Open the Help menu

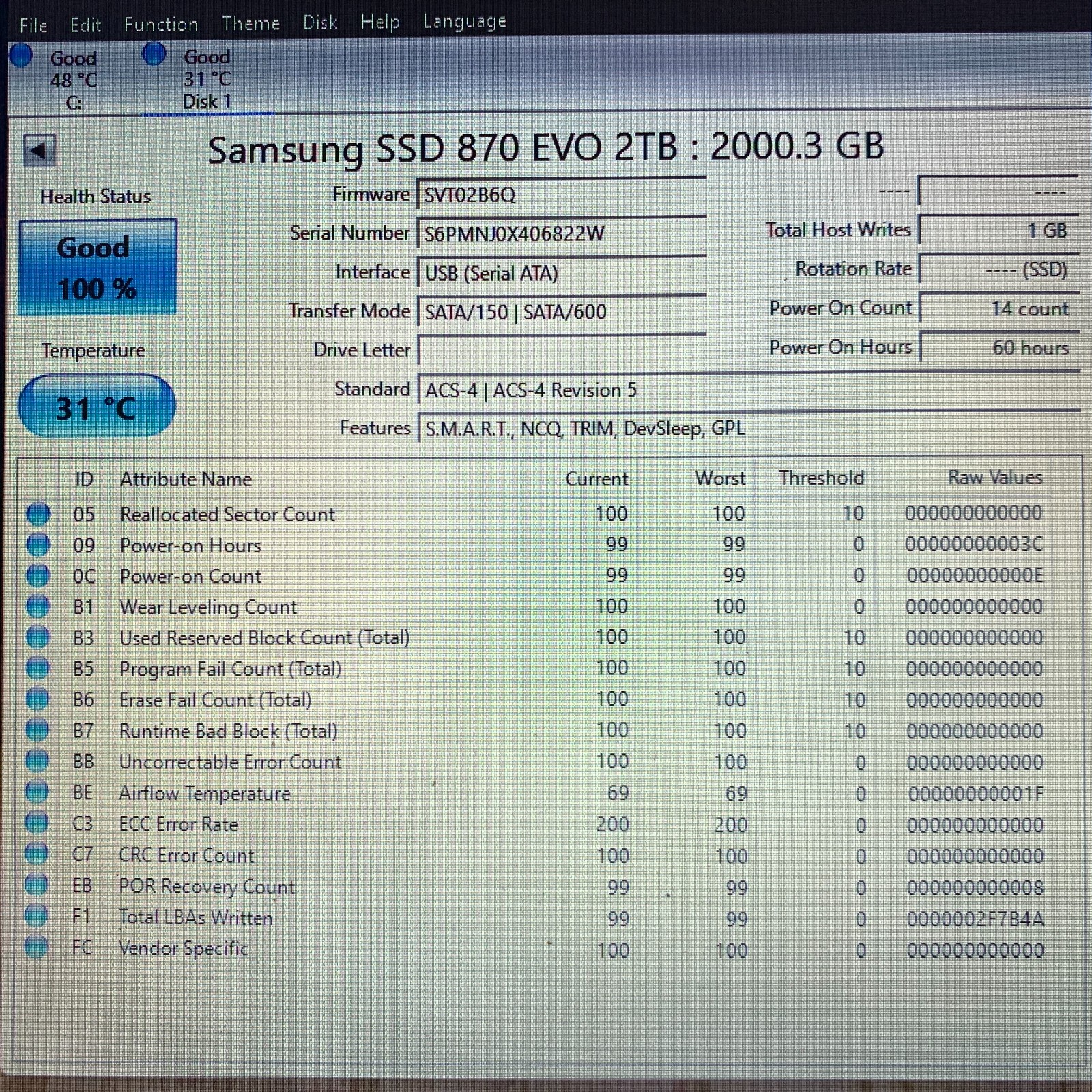pyautogui.click(x=379, y=23)
